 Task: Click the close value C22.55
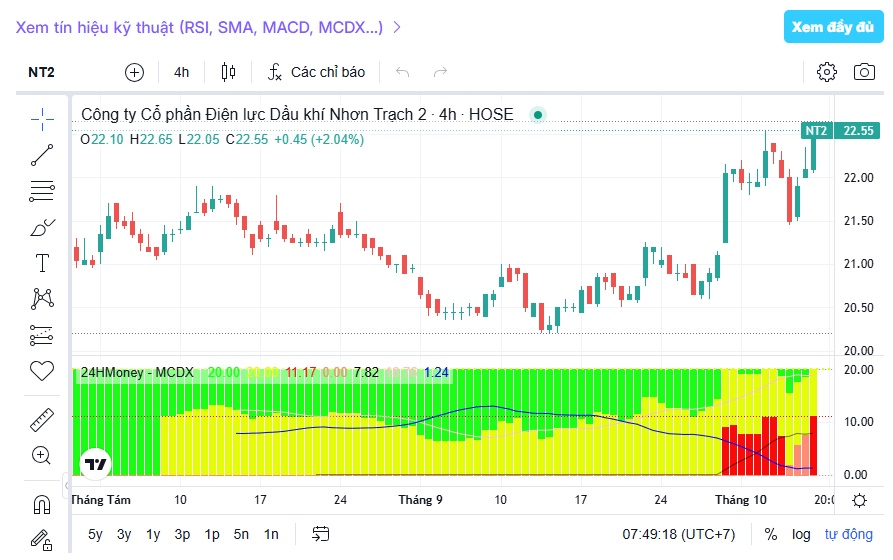[247, 140]
